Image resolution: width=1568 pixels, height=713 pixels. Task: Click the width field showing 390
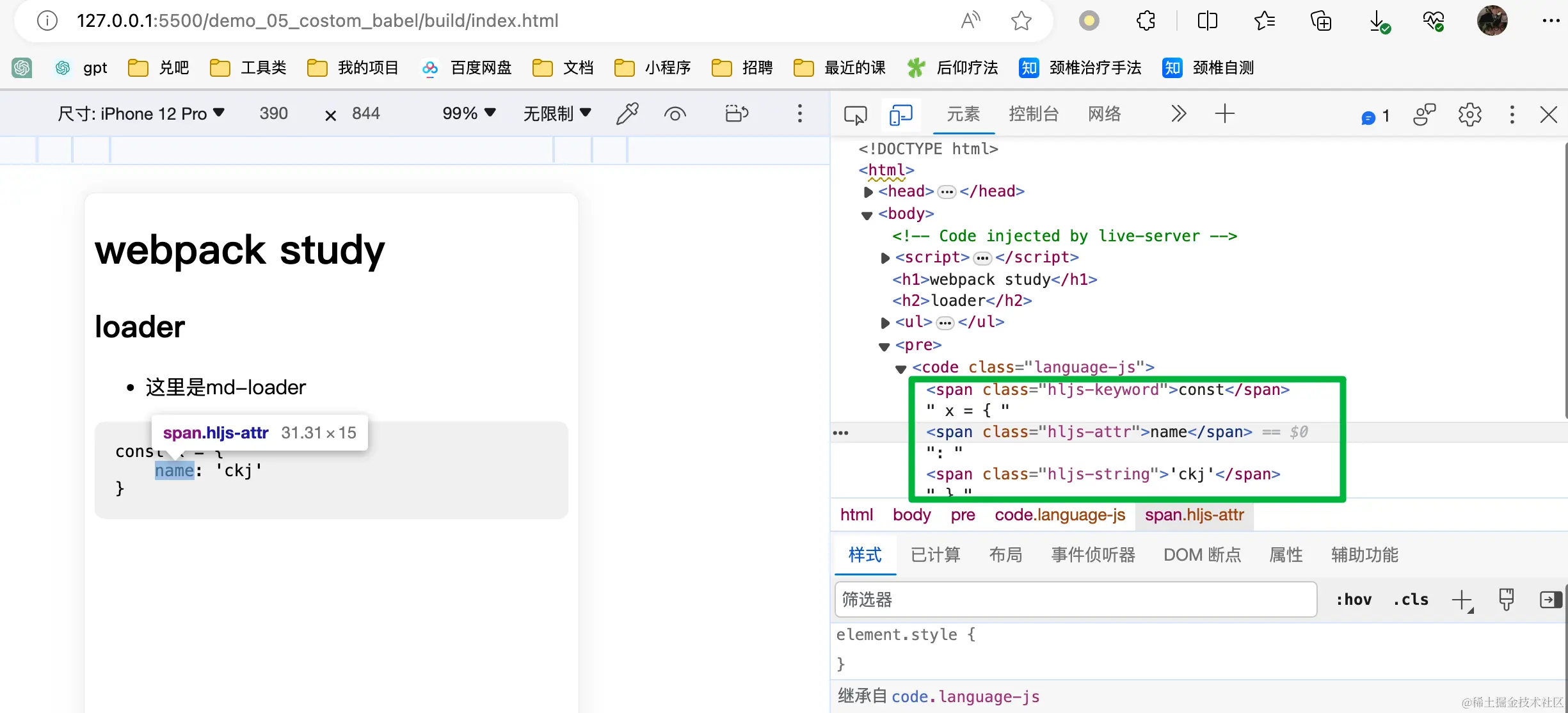[274, 114]
